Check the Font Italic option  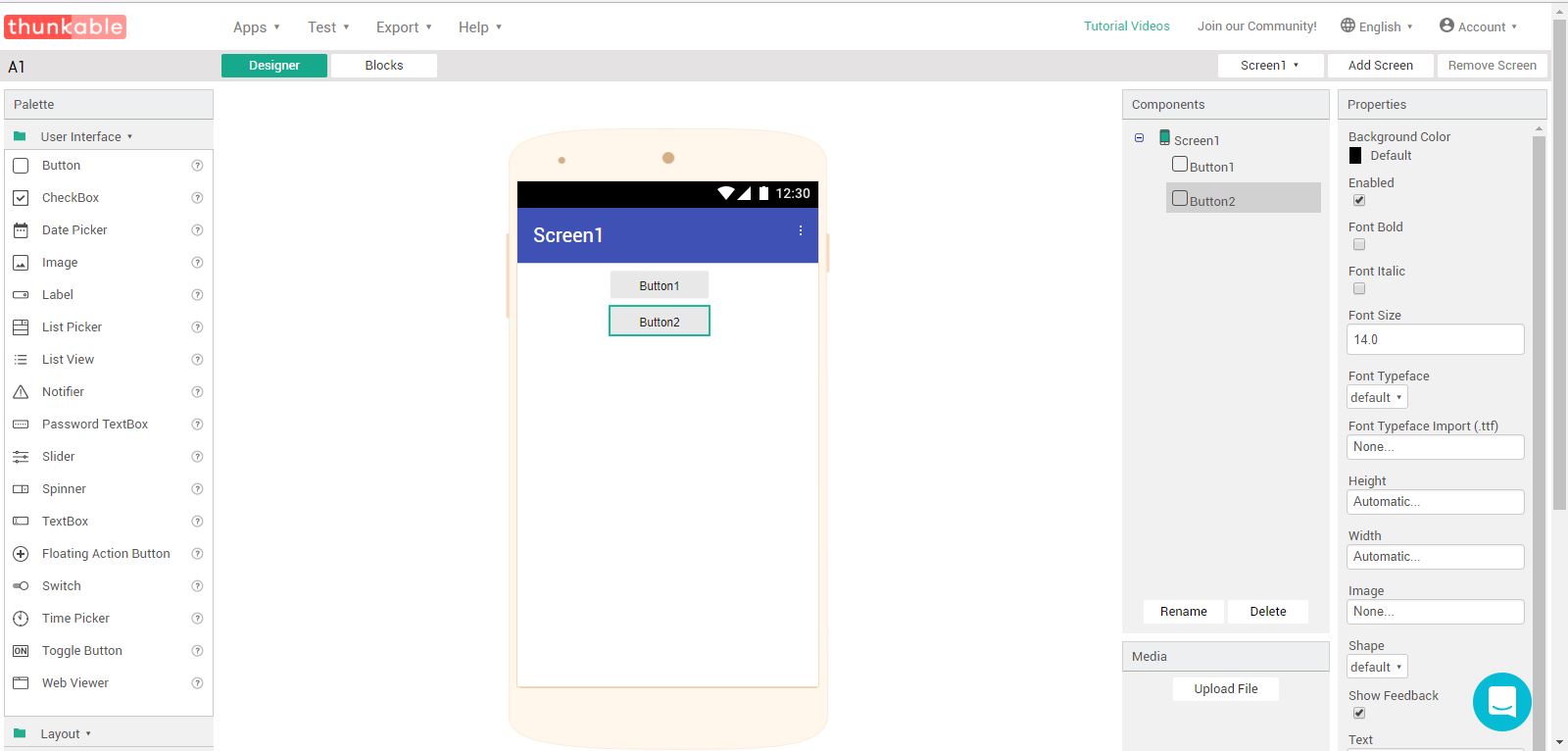[x=1359, y=288]
